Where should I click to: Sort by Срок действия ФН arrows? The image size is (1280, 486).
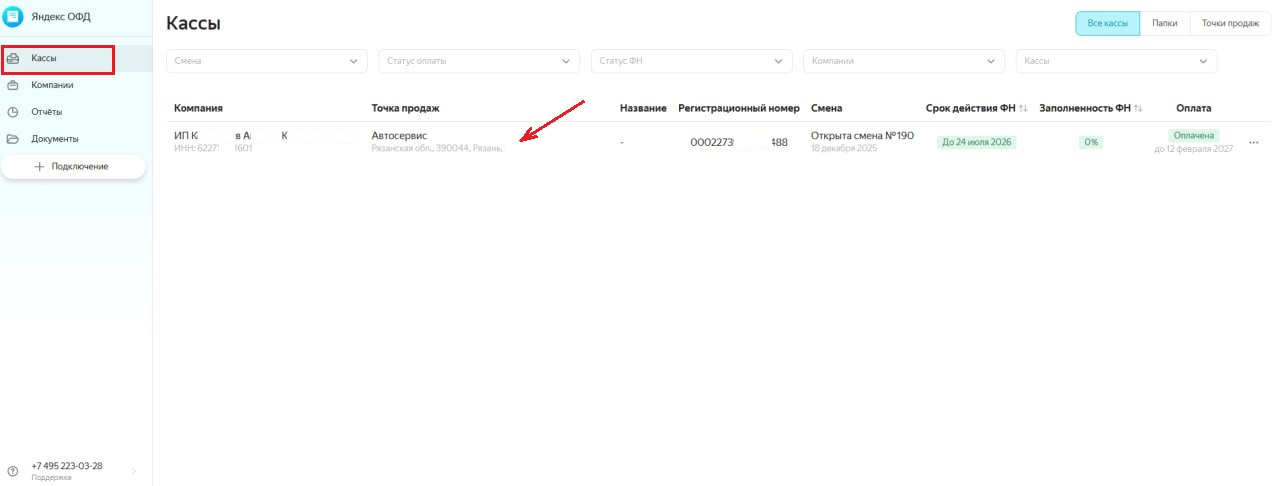[x=1023, y=108]
